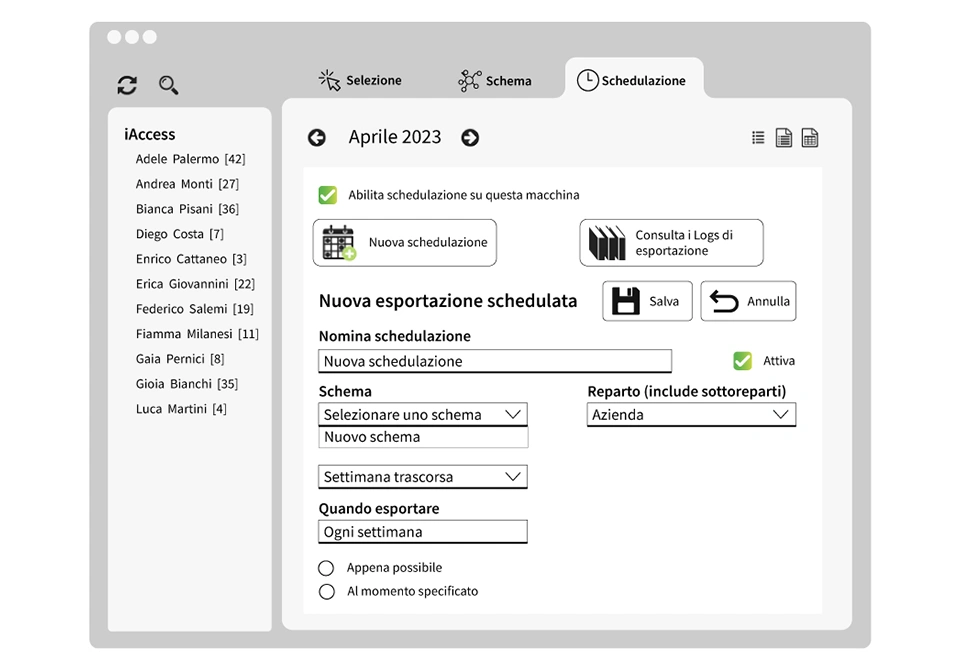The height and width of the screenshot is (670, 960).
Task: Cancel with the Annulla button
Action: (x=748, y=301)
